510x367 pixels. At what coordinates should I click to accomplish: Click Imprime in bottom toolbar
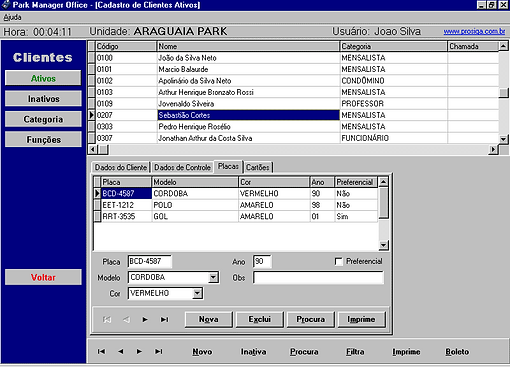pyautogui.click(x=406, y=352)
